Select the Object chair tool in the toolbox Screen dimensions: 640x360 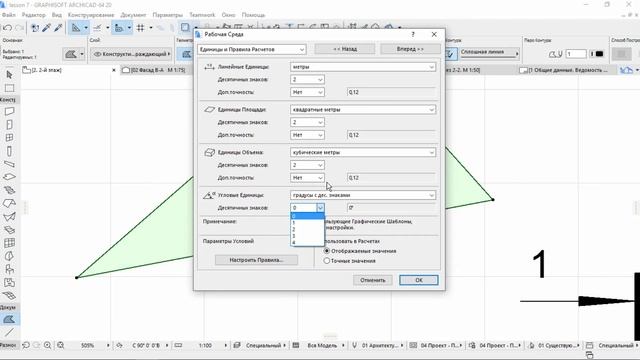coord(9,269)
